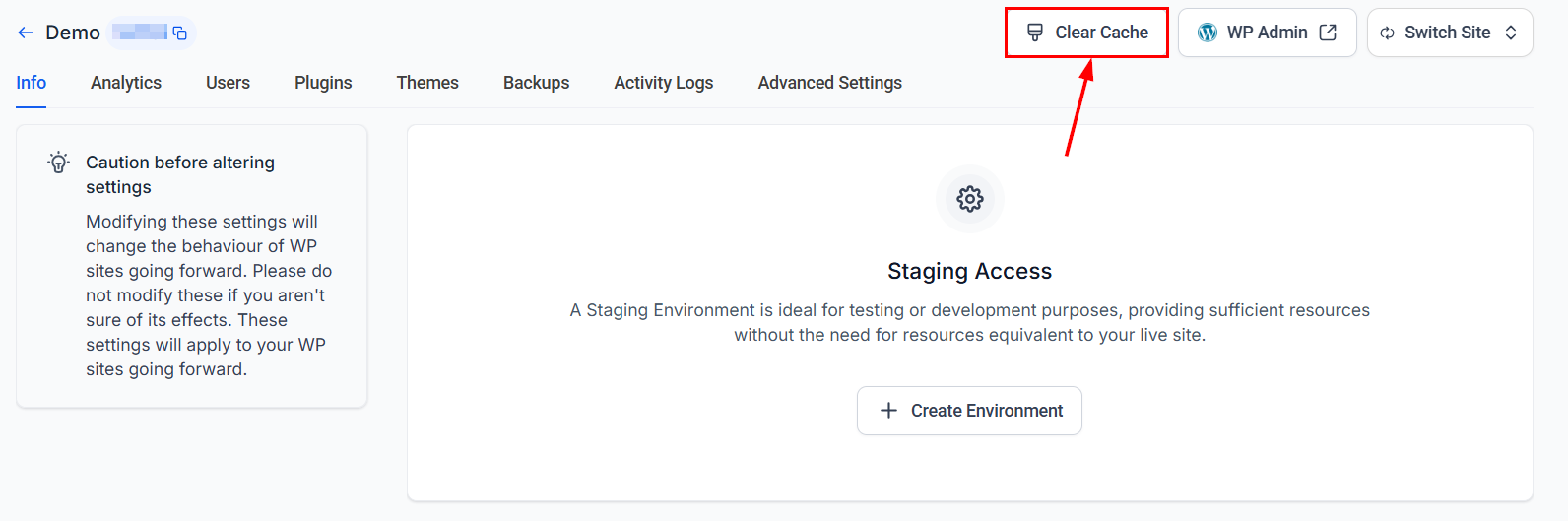Click the lightbulb caution icon
The width and height of the screenshot is (1568, 521).
click(59, 163)
